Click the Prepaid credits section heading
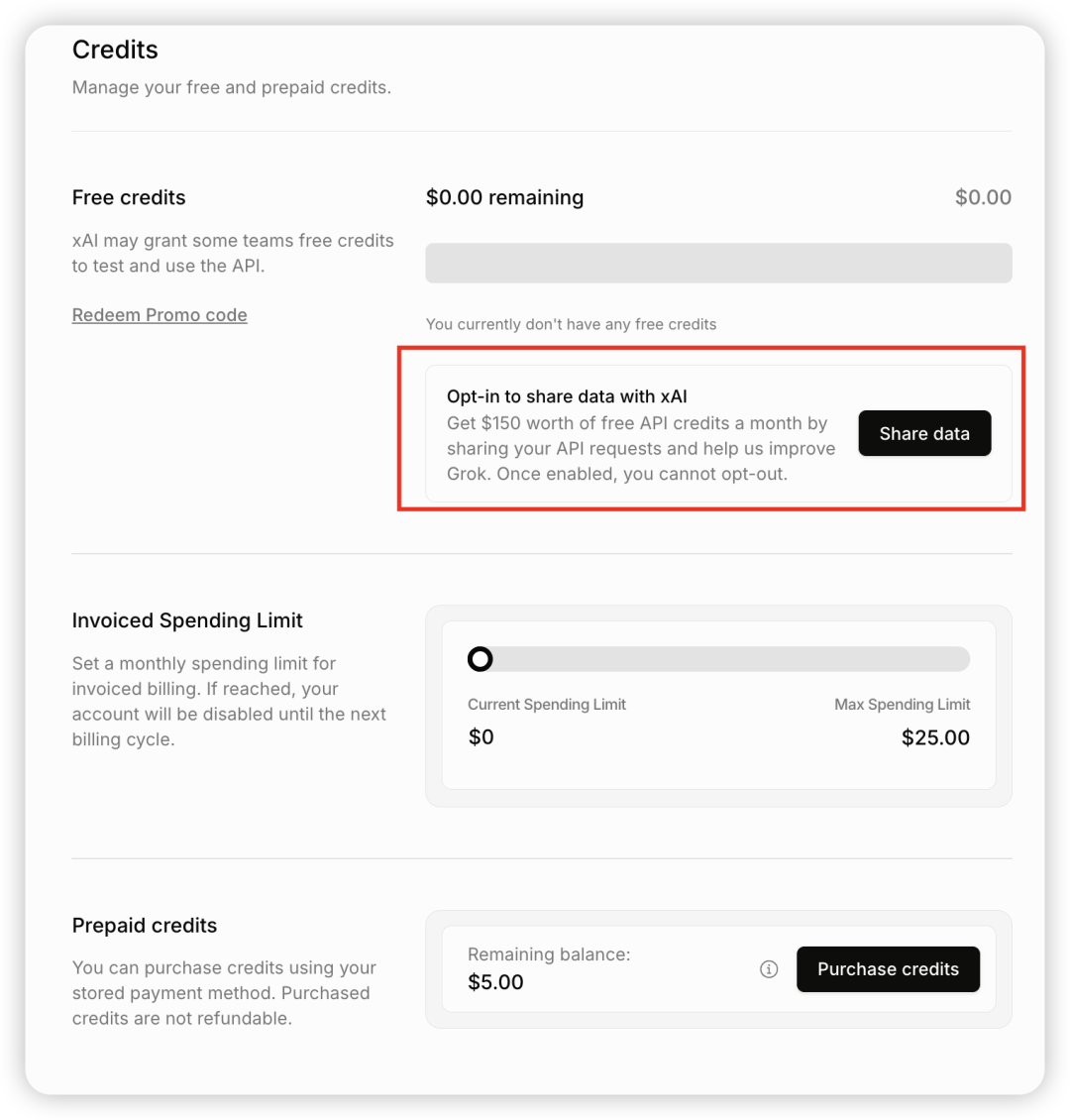Screen dimensions: 1070x1120 (145, 926)
